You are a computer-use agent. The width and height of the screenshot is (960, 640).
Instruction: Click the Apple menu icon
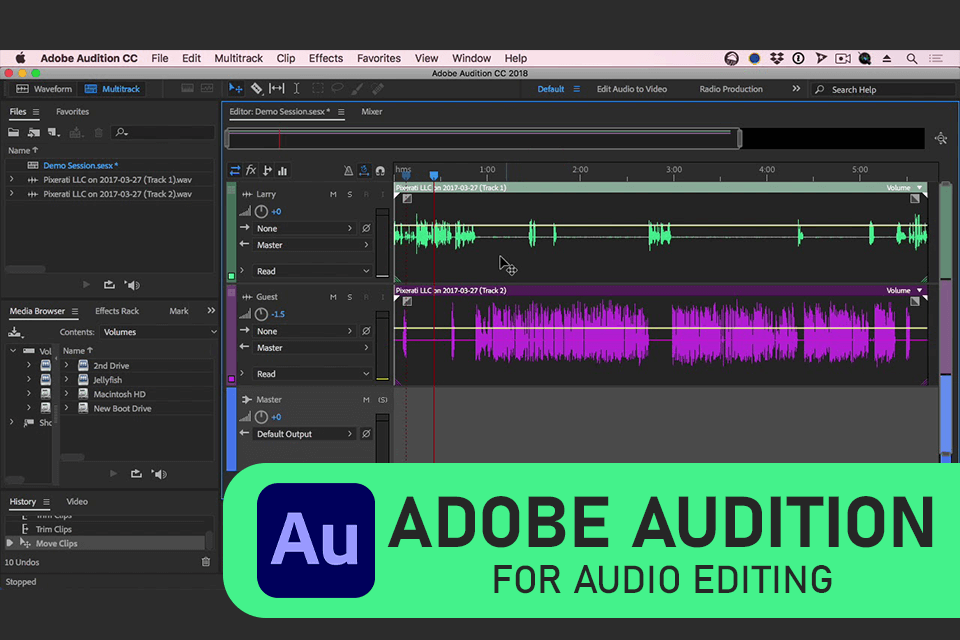20,58
